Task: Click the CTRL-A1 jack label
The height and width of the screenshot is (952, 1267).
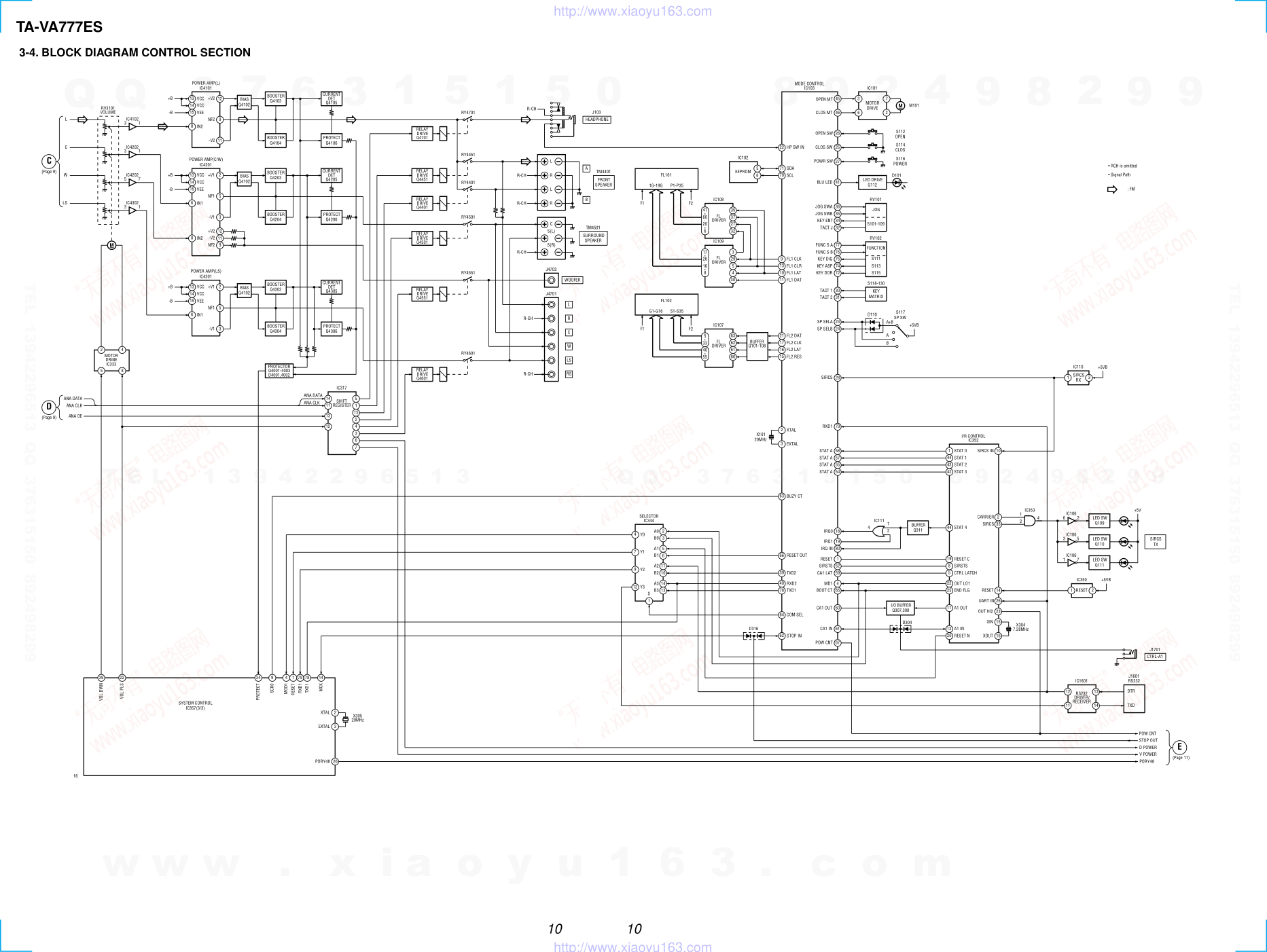Action: pos(1155,657)
